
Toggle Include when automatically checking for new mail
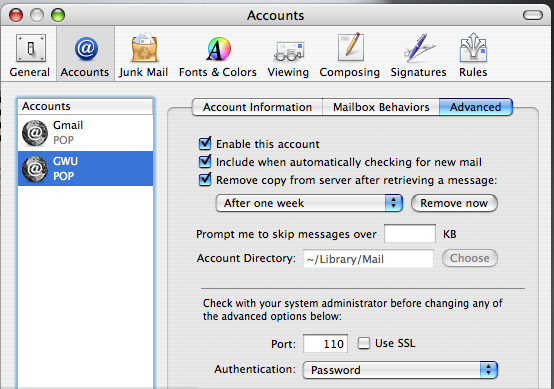205,161
